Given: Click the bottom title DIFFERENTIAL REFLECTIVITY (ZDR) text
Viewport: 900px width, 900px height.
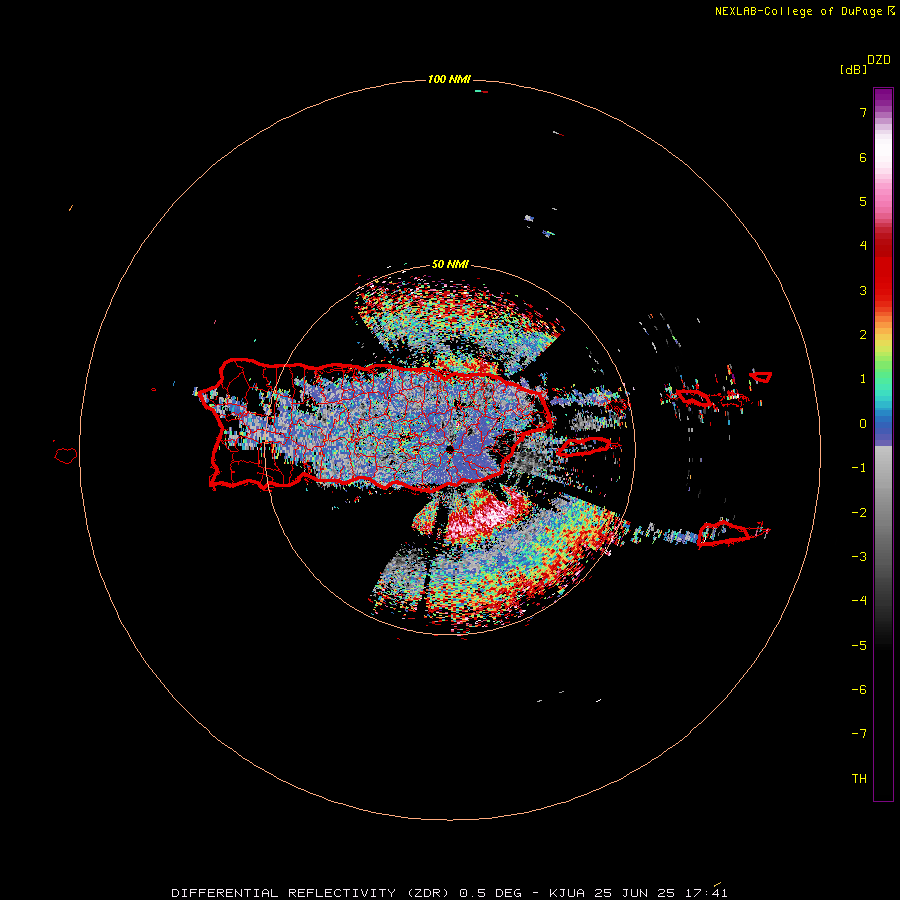Looking at the screenshot, I should pos(312,893).
